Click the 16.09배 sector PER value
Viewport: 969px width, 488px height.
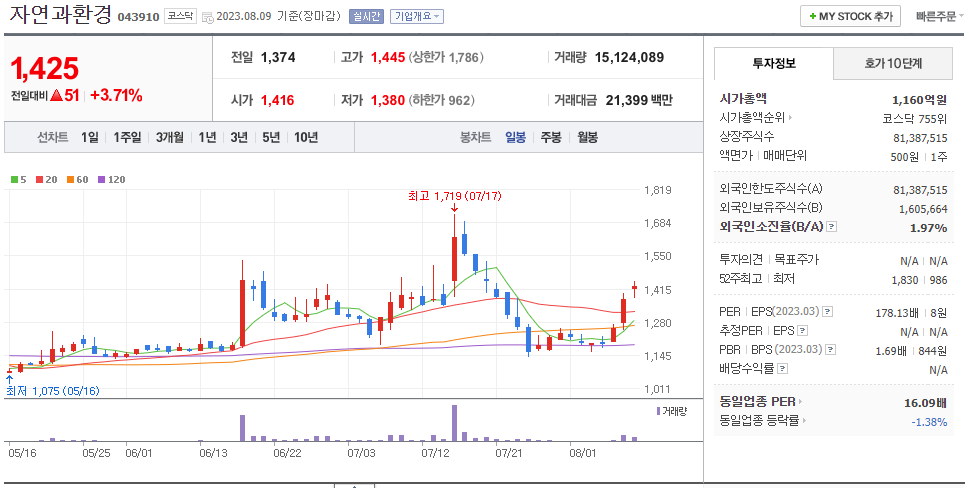click(x=925, y=403)
